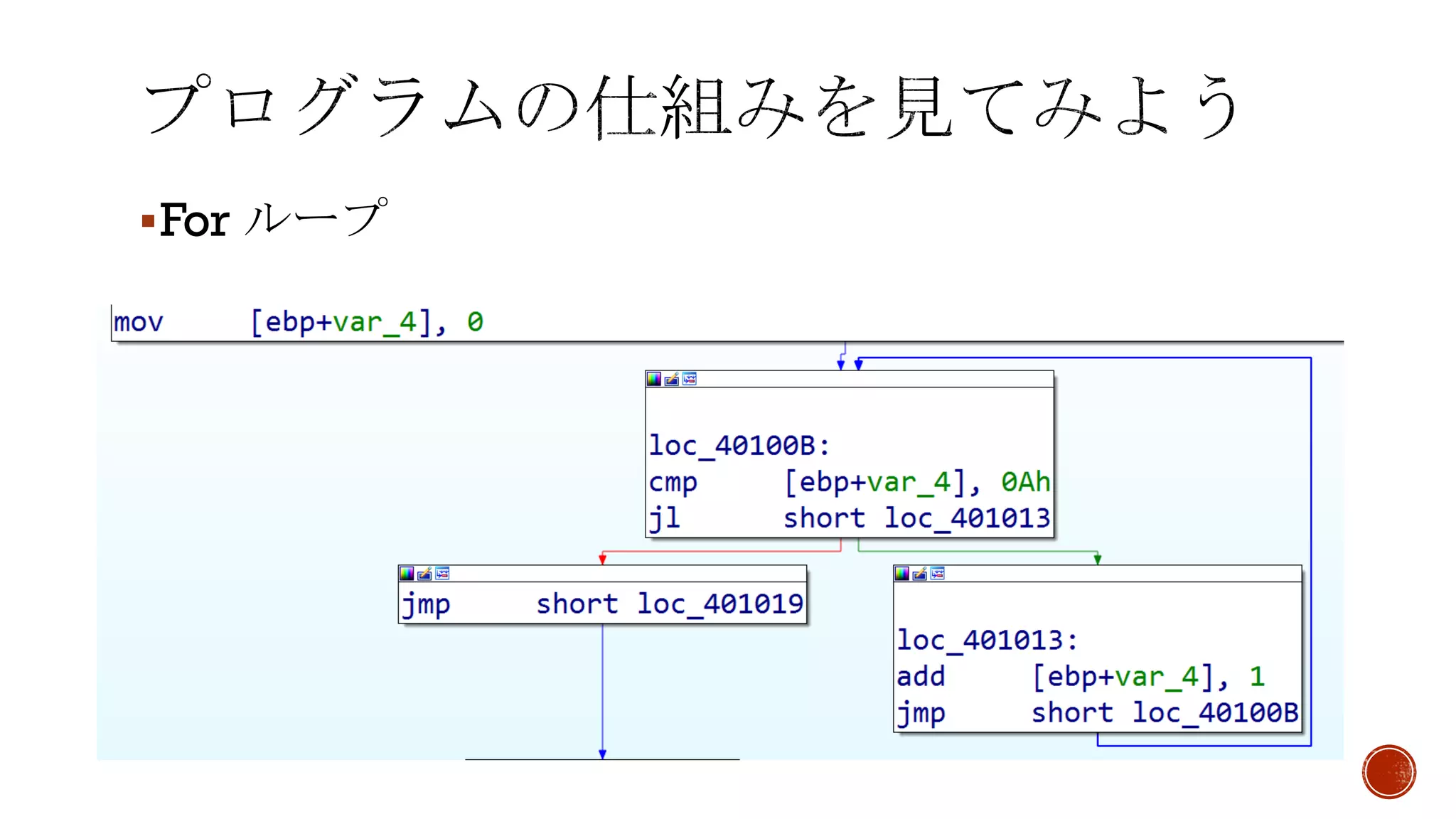This screenshot has height=819, width=1456.
Task: Select the jl short loc_401013 line
Action: [x=850, y=518]
